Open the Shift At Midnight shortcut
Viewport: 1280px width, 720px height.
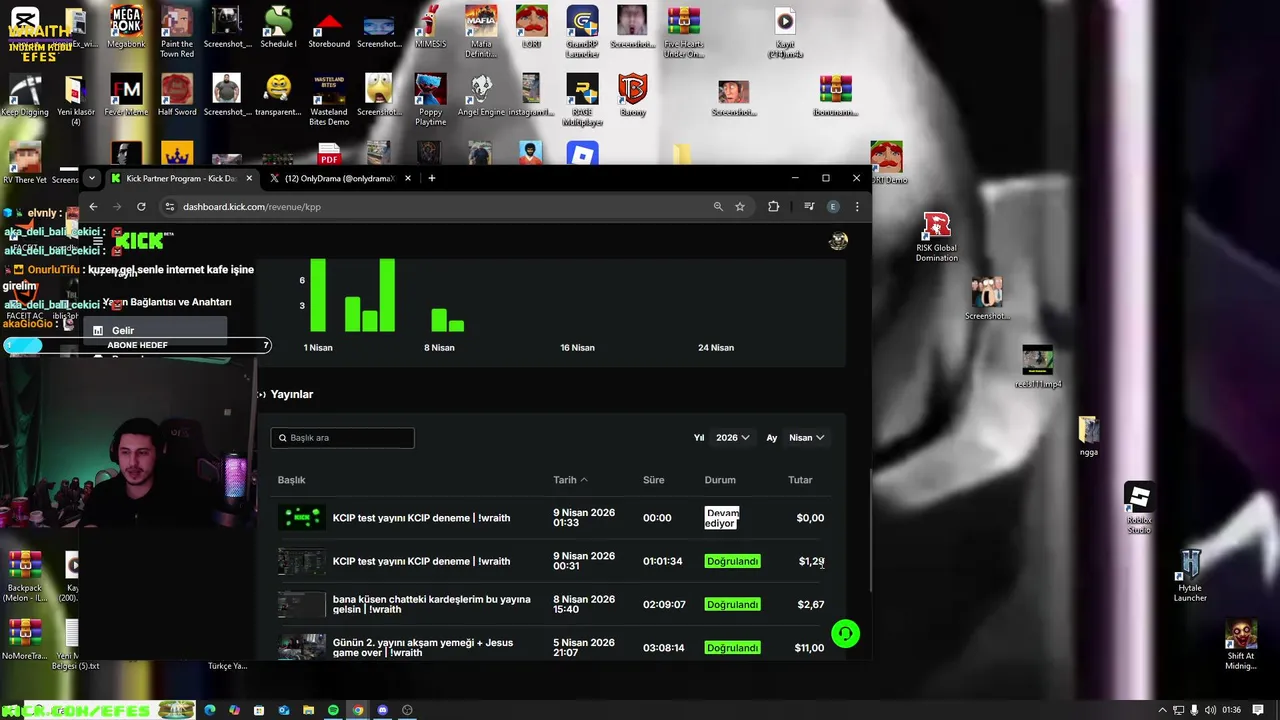(1241, 644)
